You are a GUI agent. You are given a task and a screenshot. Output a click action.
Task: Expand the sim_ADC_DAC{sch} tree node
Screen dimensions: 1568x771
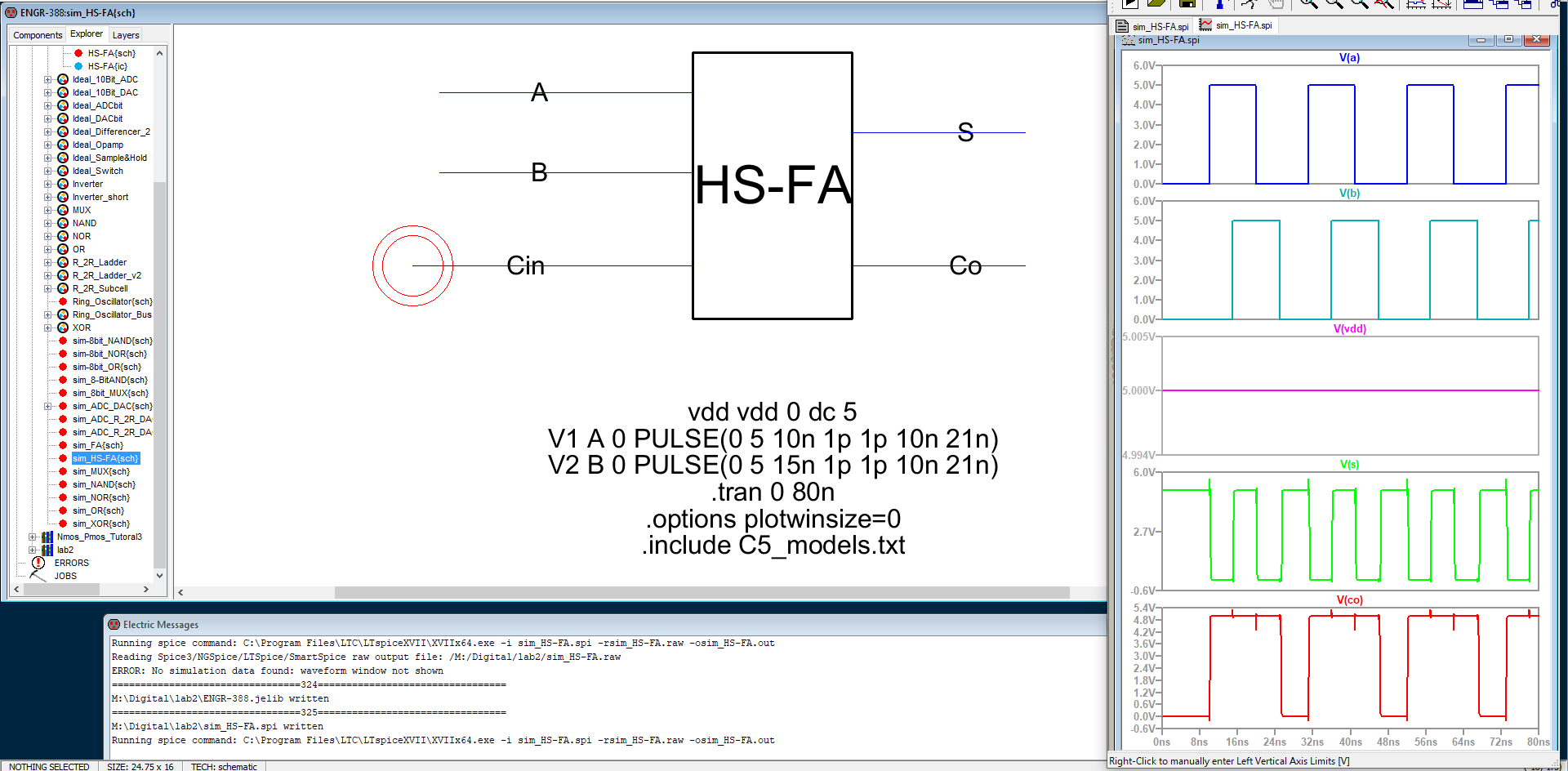click(47, 406)
